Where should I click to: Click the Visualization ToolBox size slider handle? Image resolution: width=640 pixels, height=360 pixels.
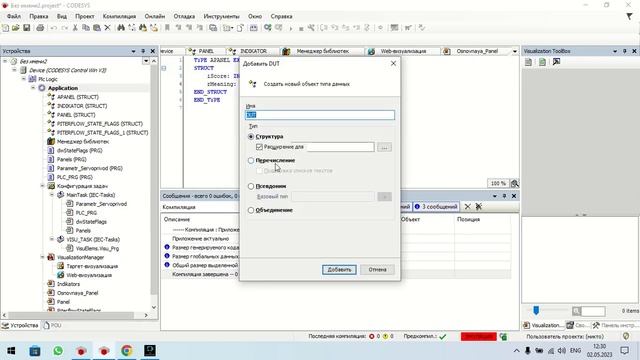(x=536, y=311)
